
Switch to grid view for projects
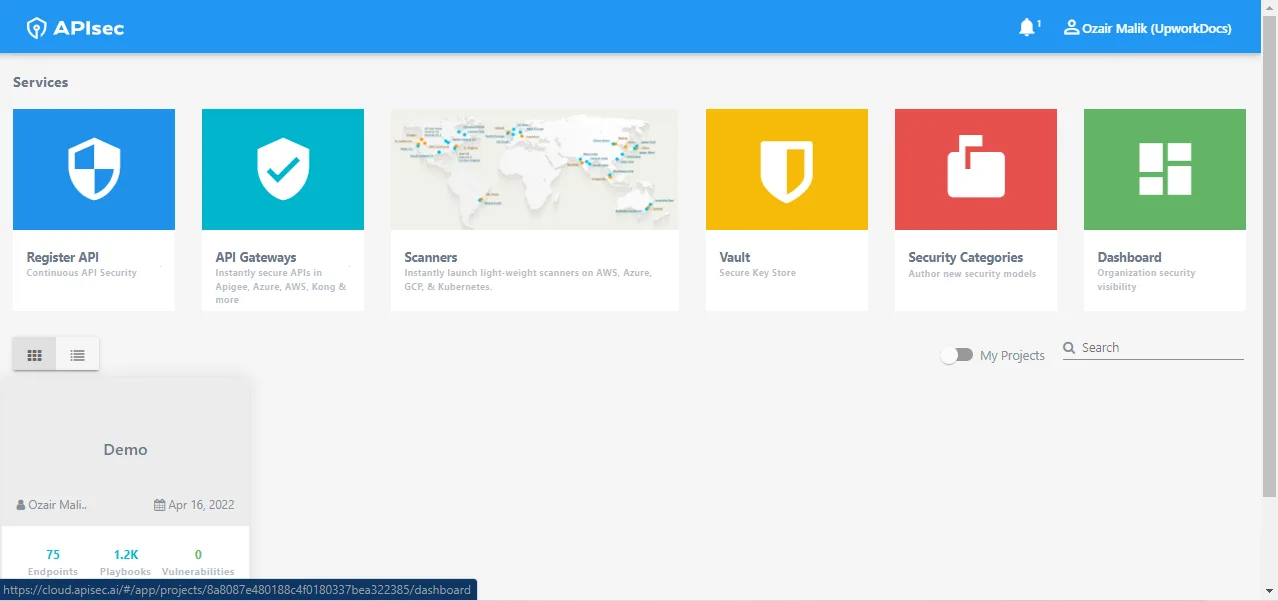pos(34,353)
